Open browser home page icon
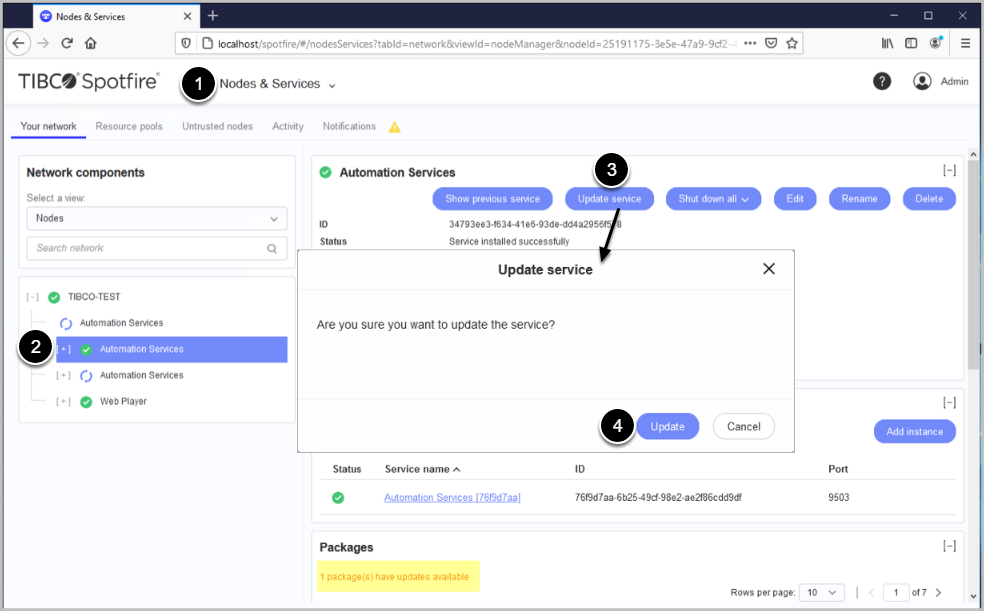 [91, 43]
